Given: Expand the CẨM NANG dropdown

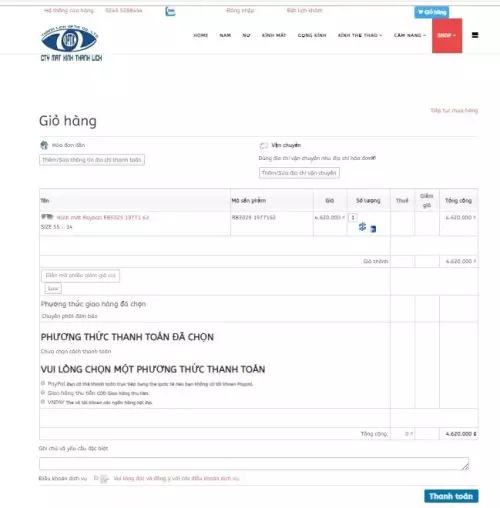Looking at the screenshot, I should [410, 35].
